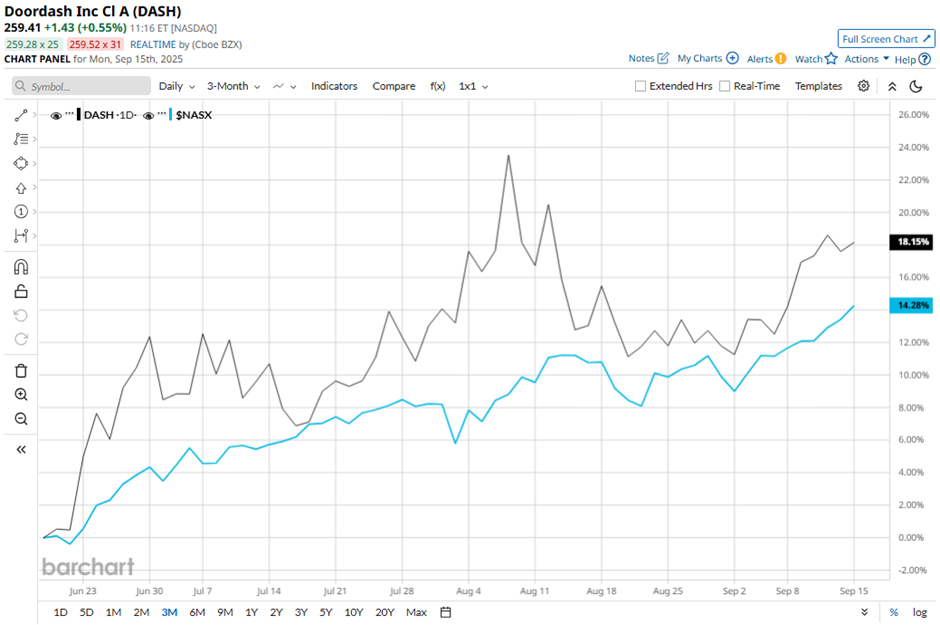Select the 5D time range
This screenshot has width=940, height=625.
coord(86,612)
